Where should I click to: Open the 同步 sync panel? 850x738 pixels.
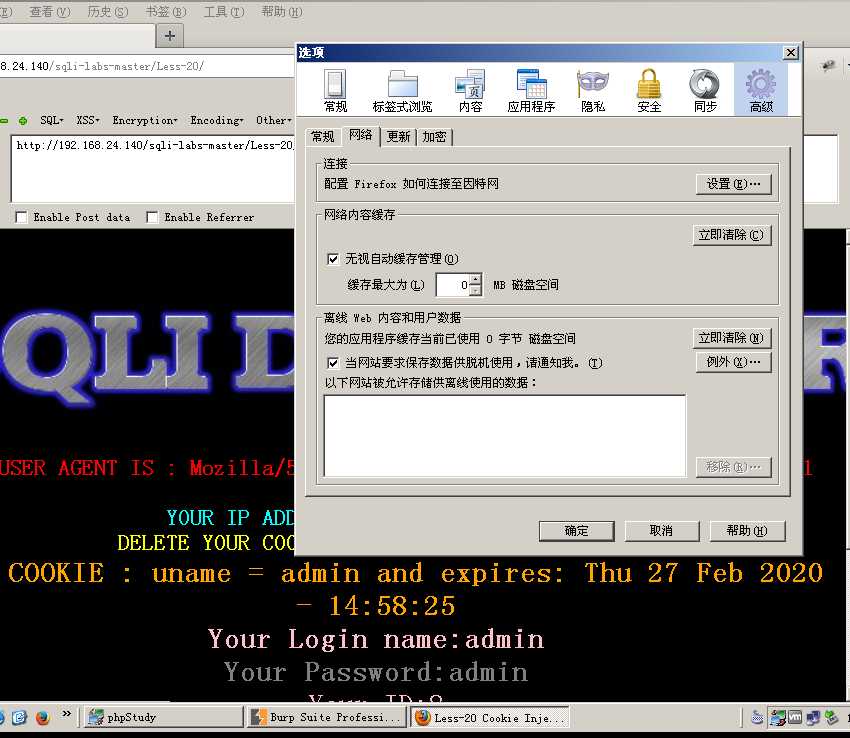(705, 91)
